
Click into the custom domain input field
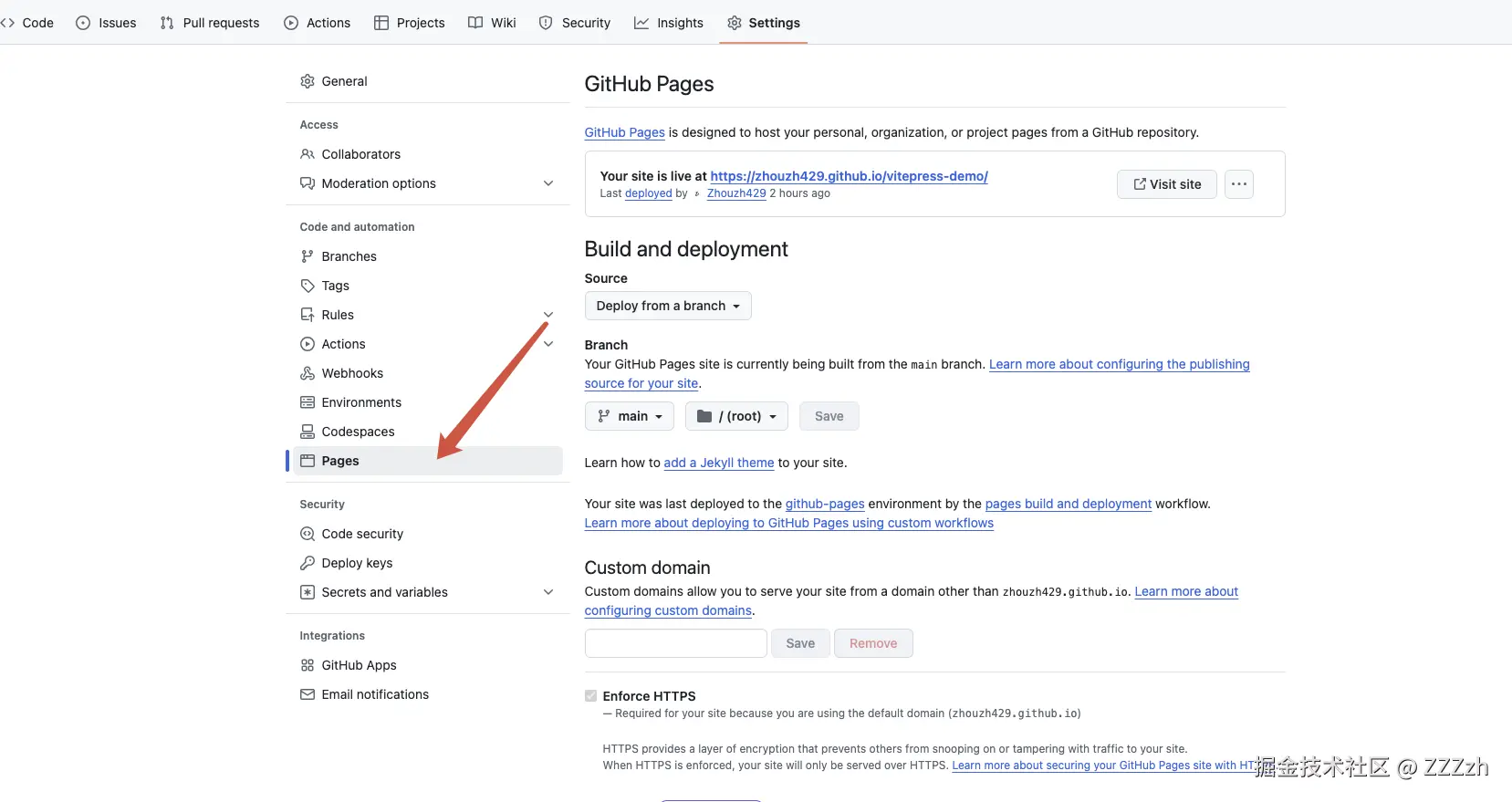tap(675, 643)
